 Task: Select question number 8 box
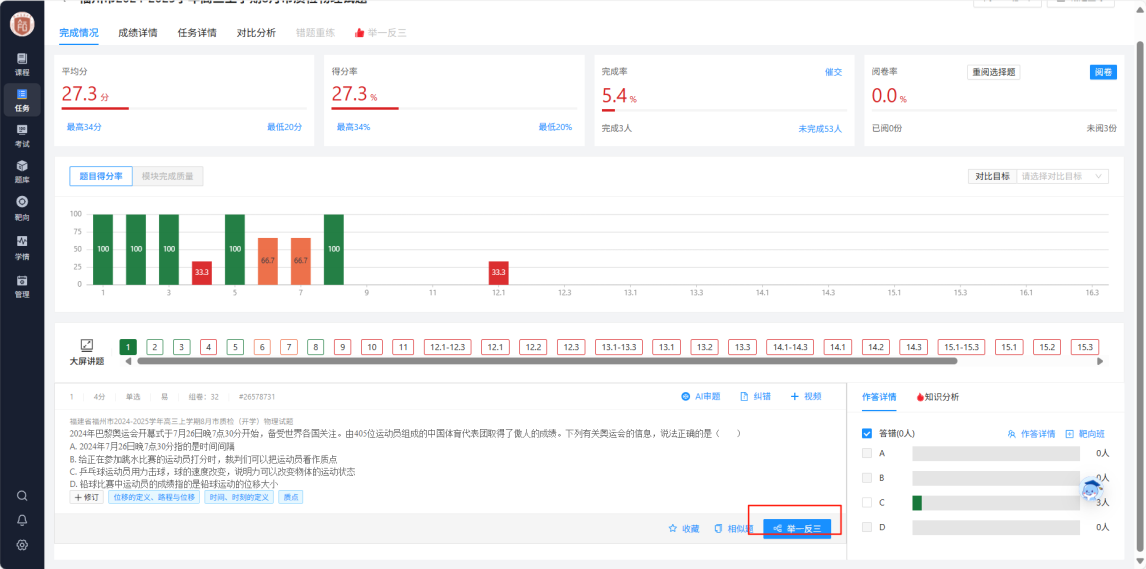coord(316,347)
